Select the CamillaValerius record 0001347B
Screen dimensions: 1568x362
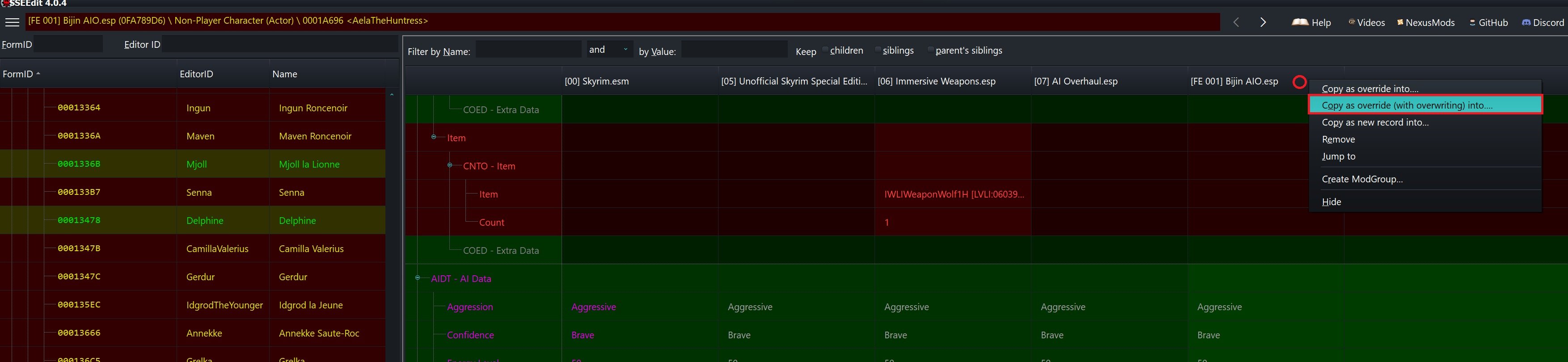[x=192, y=248]
